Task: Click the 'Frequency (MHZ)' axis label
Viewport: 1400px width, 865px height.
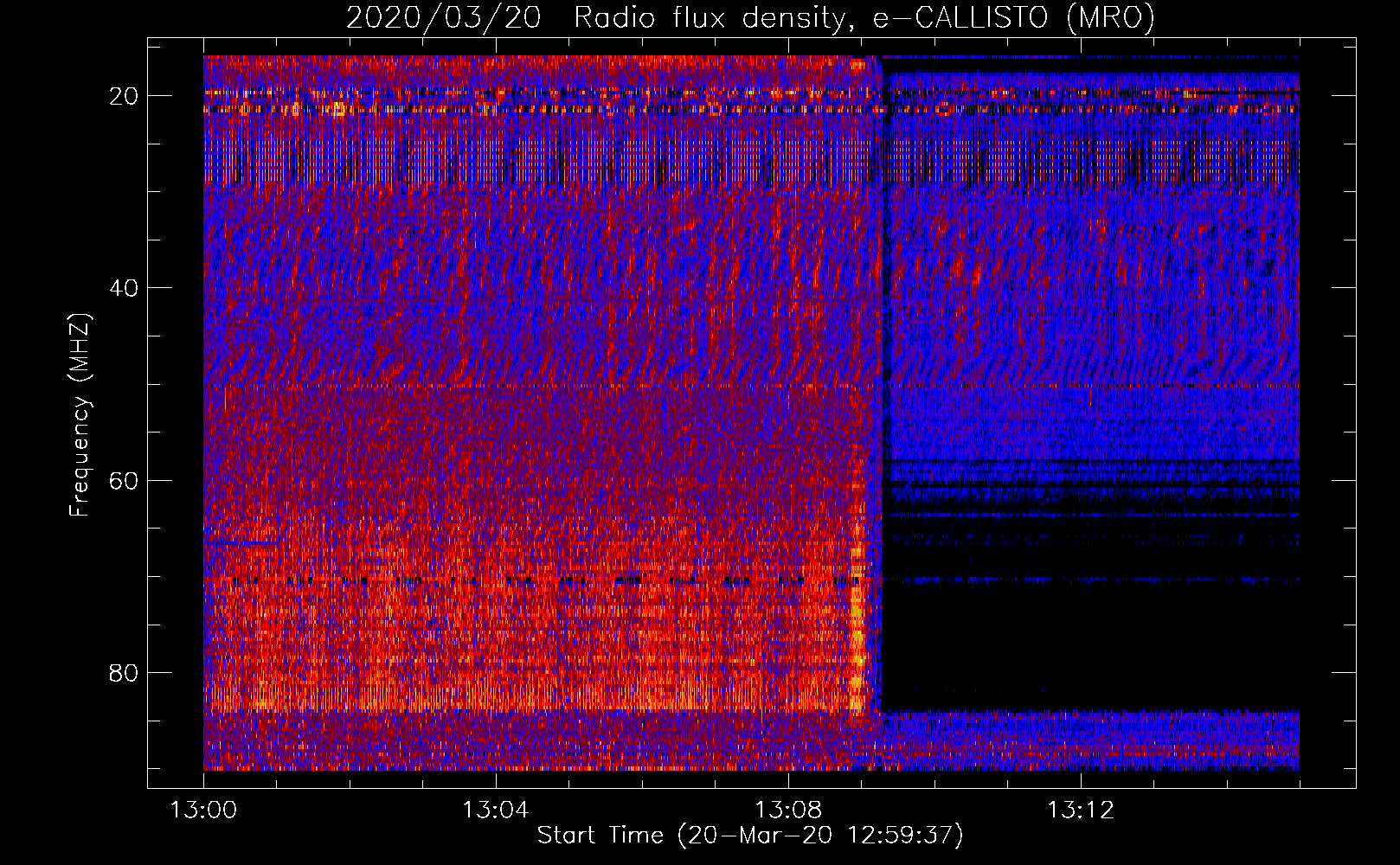Action: (80, 415)
